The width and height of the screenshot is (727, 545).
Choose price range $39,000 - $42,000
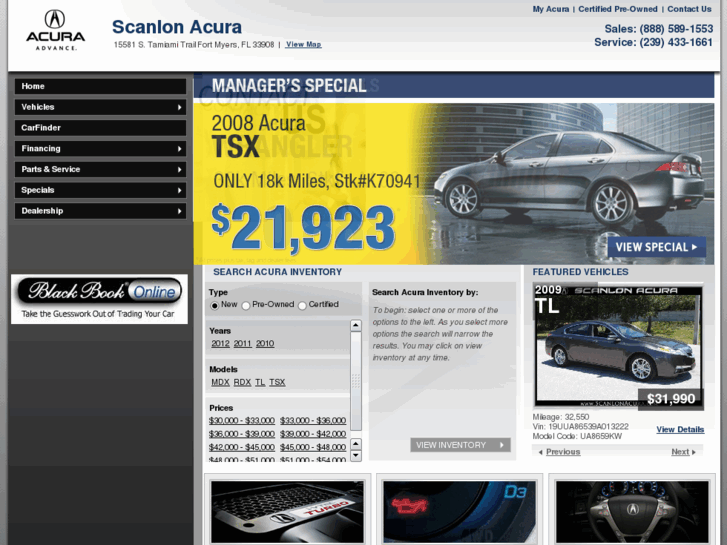tap(313, 434)
